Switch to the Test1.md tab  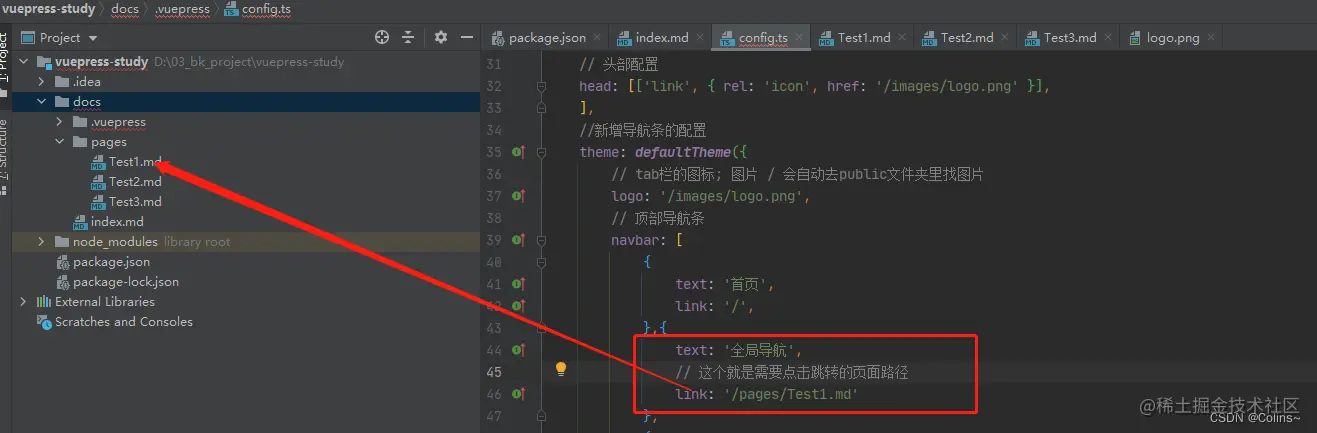point(864,38)
